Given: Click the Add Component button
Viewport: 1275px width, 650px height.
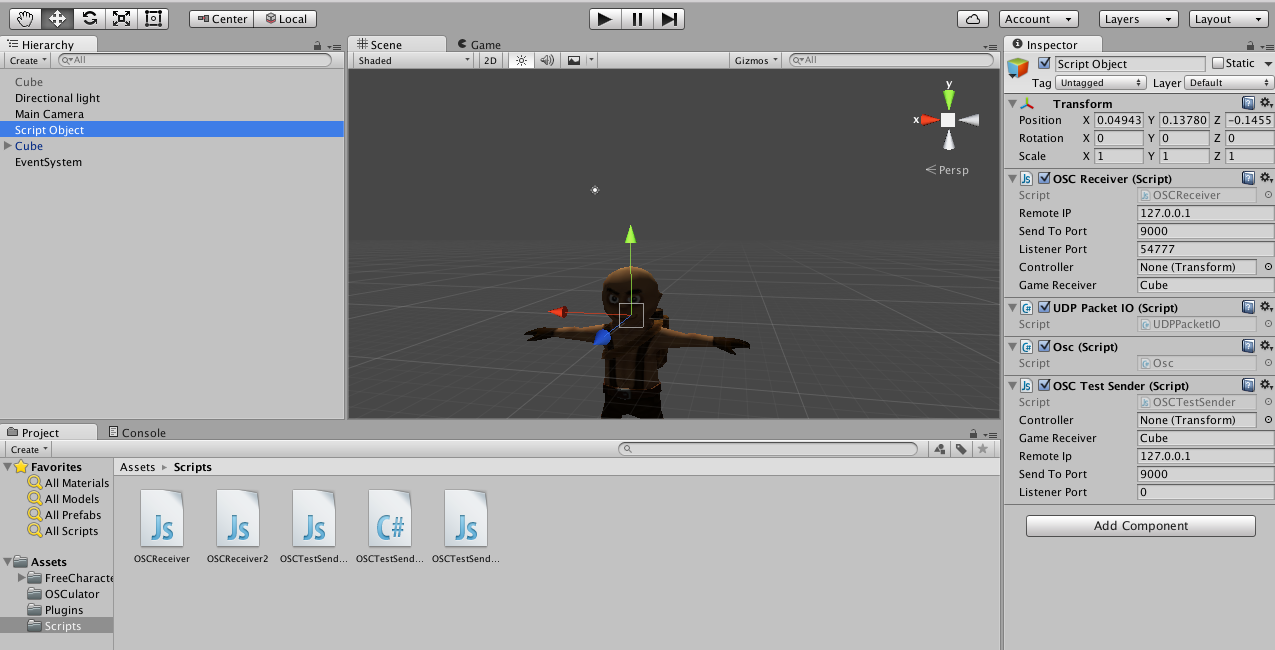Looking at the screenshot, I should coord(1140,525).
